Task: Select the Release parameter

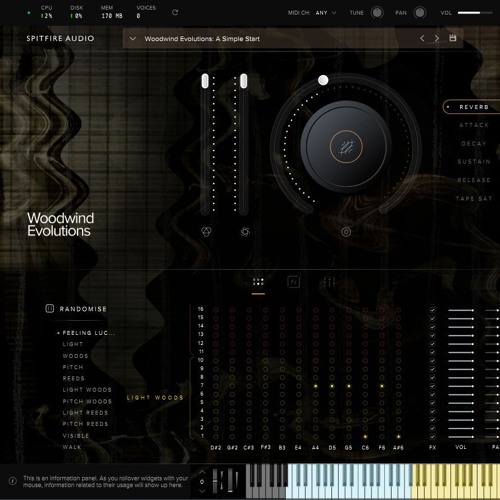Action: click(x=474, y=180)
